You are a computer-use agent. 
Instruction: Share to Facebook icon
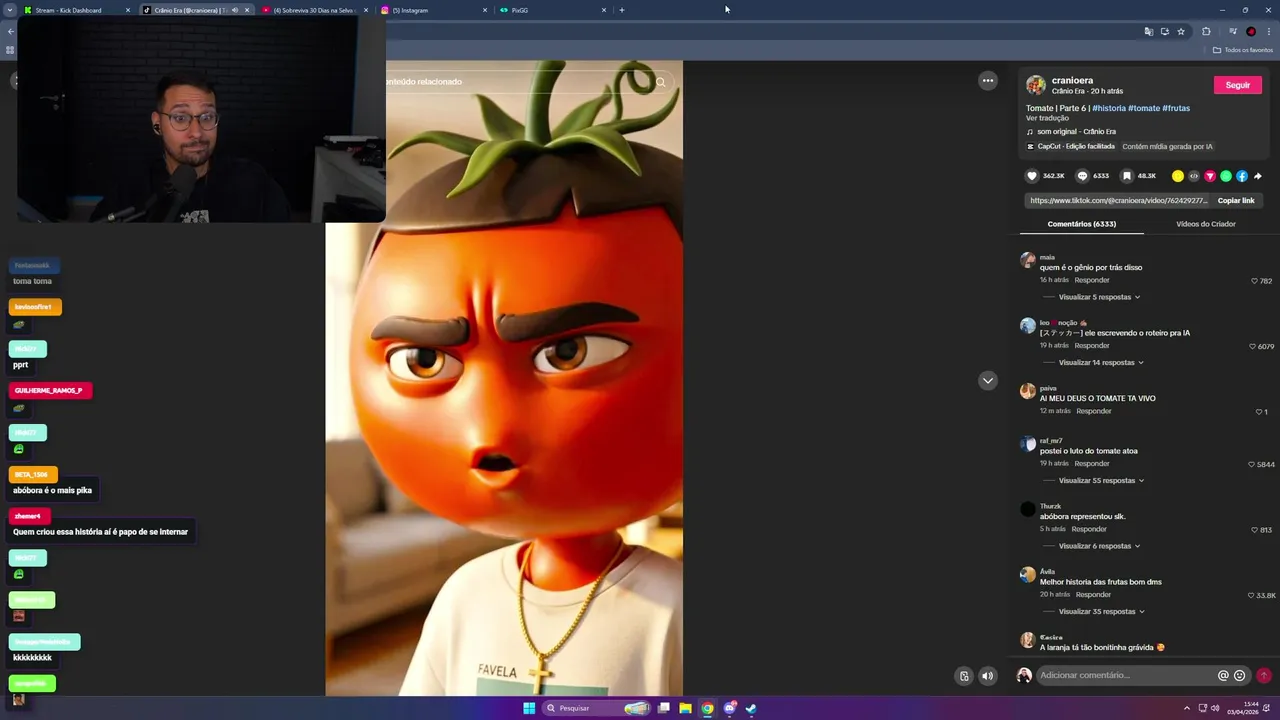coord(1242,176)
